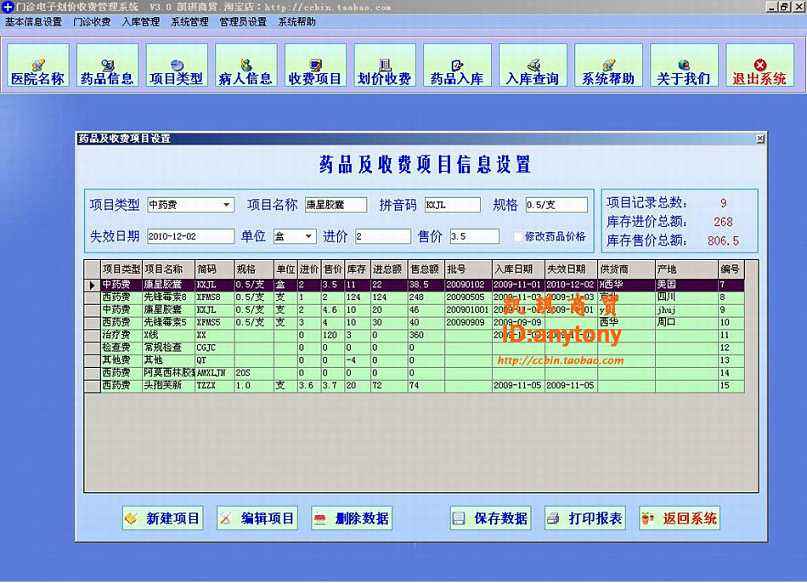The width and height of the screenshot is (807, 583).
Task: Open the 管理员设置 menu
Action: point(243,21)
